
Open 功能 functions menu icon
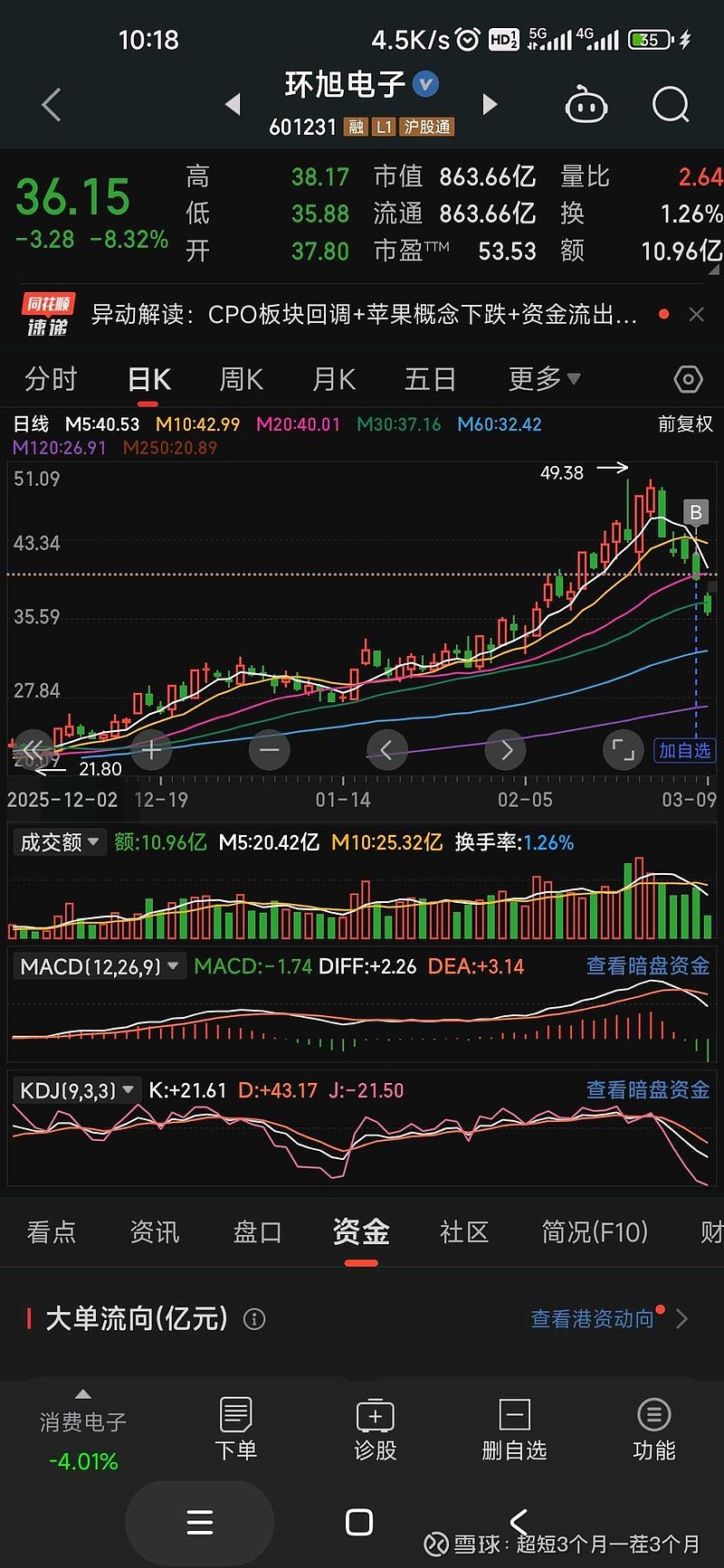(x=653, y=1430)
